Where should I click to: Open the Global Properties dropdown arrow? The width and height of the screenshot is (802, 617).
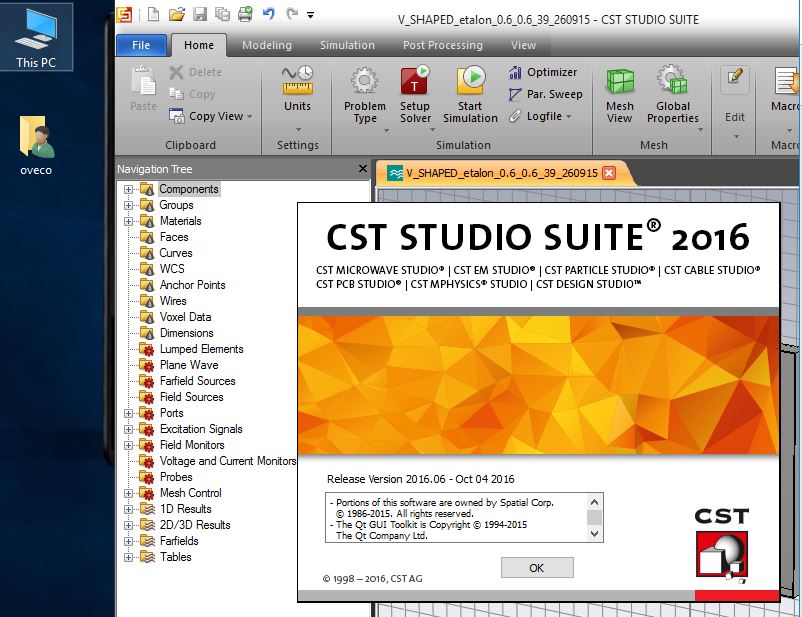pyautogui.click(x=700, y=130)
